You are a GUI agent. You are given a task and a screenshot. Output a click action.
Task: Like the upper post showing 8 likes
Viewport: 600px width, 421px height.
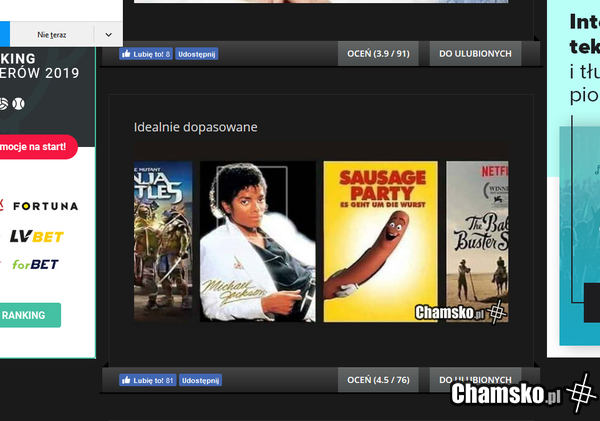(146, 54)
